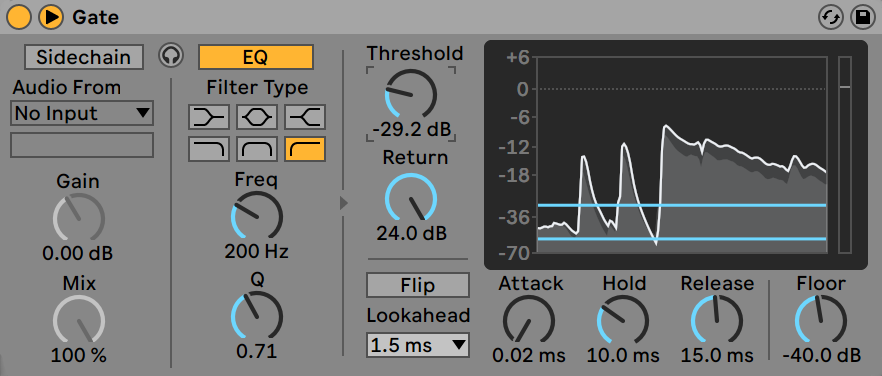Click the gain reduction meter beside display

pos(845,155)
